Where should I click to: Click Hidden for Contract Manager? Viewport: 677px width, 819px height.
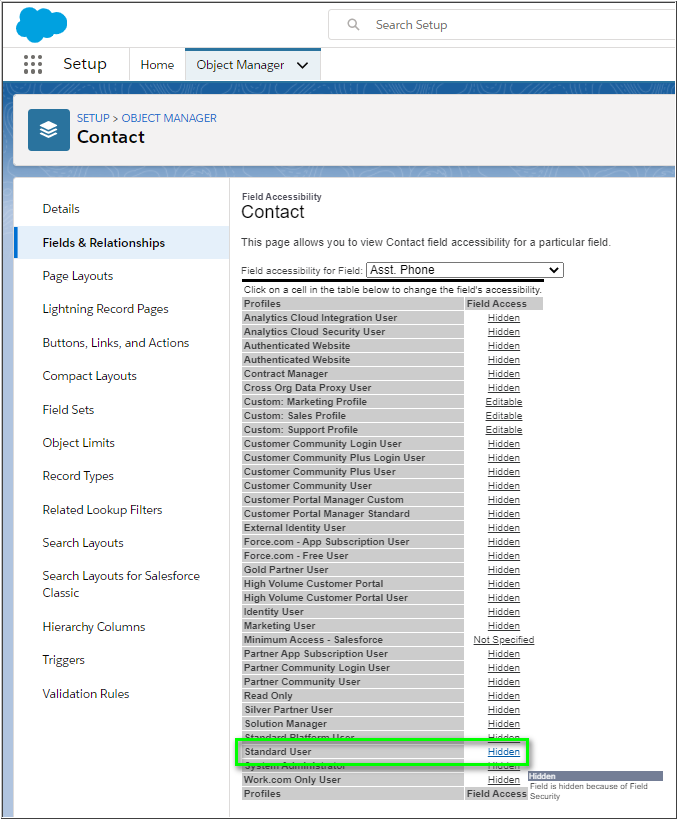click(504, 374)
